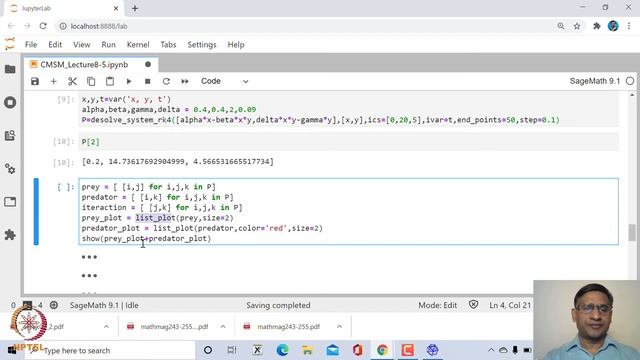Open the Running Terminals and Kernels sidebar icon

10,102
